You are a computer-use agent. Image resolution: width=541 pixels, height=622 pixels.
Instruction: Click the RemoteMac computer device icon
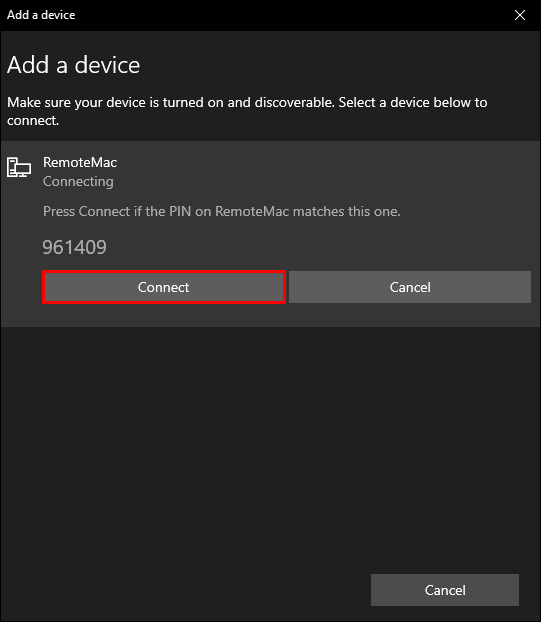coord(19,167)
